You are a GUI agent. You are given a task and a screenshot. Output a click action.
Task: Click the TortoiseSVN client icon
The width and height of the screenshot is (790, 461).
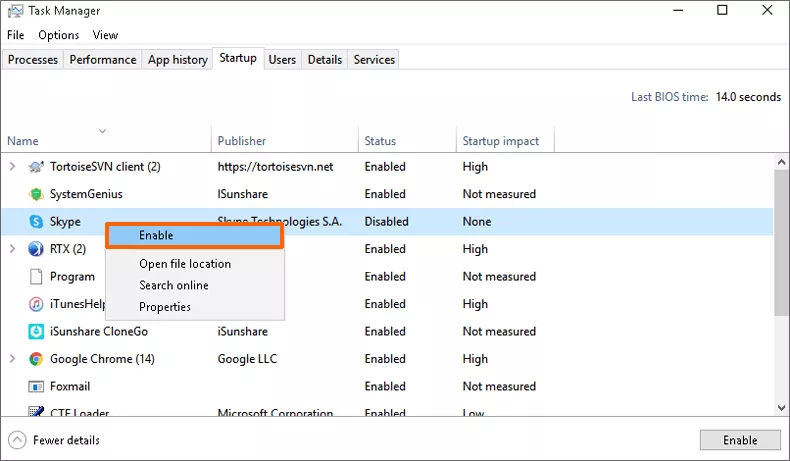[x=36, y=167]
